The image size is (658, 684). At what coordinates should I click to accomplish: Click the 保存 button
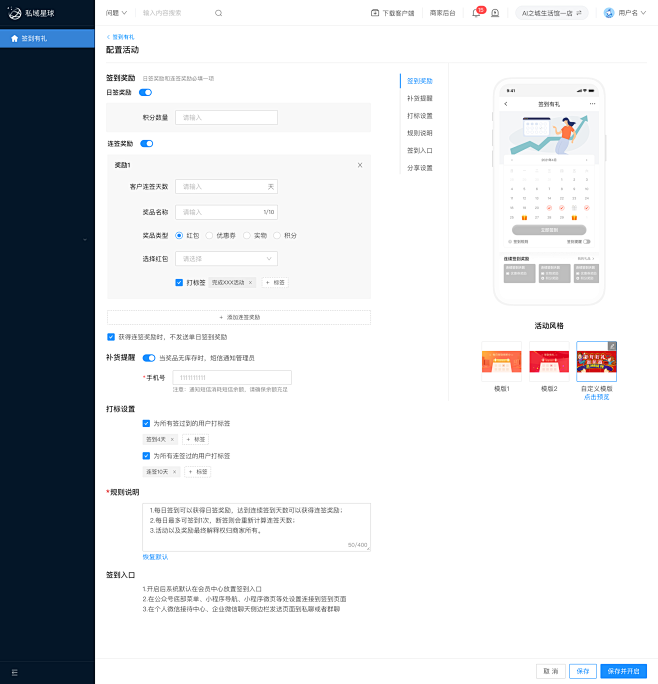(583, 671)
